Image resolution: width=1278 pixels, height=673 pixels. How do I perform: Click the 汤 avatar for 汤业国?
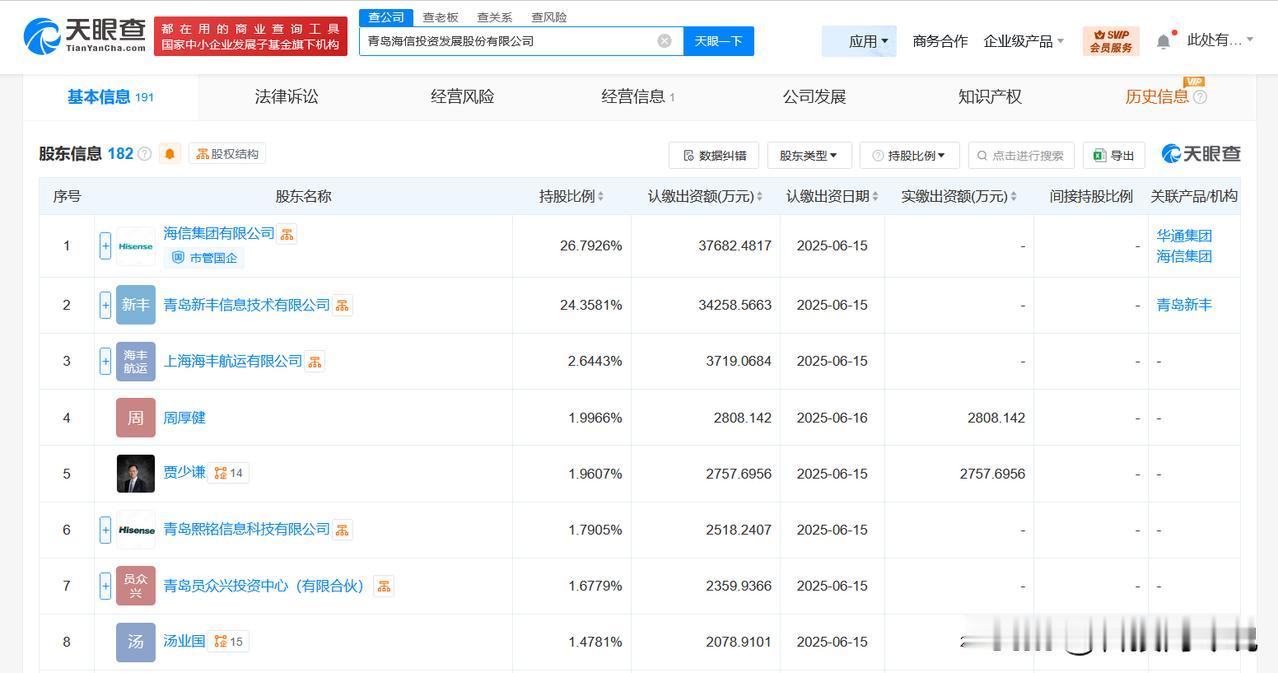136,642
